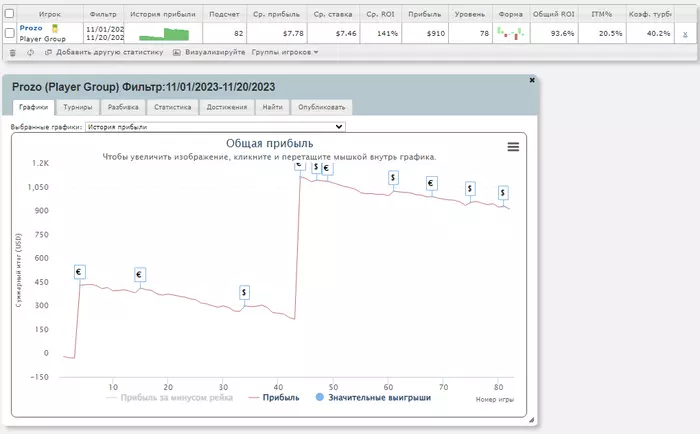The width and height of the screenshot is (700, 434).
Task: Click the Добавить другую статистику button
Action: click(104, 52)
